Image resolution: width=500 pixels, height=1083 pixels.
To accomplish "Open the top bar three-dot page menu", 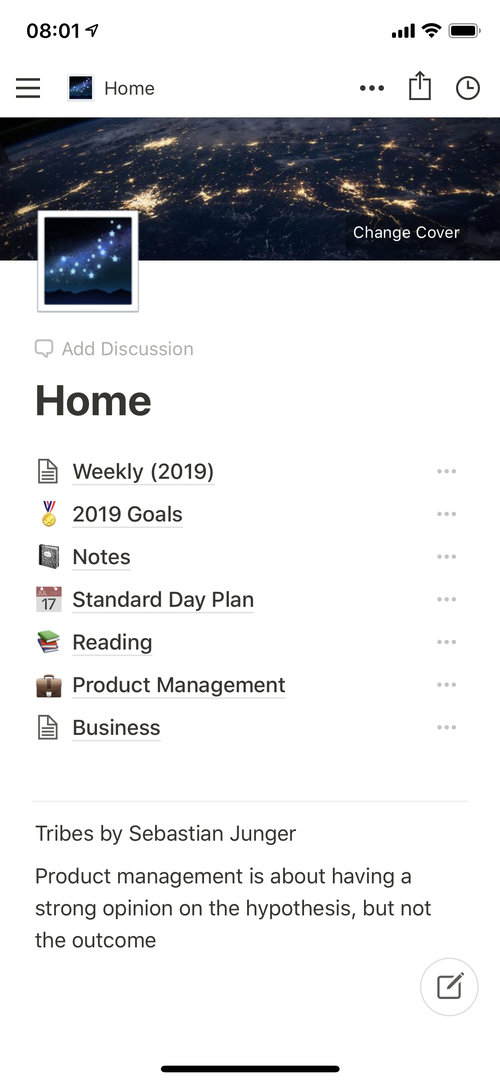I will (372, 88).
